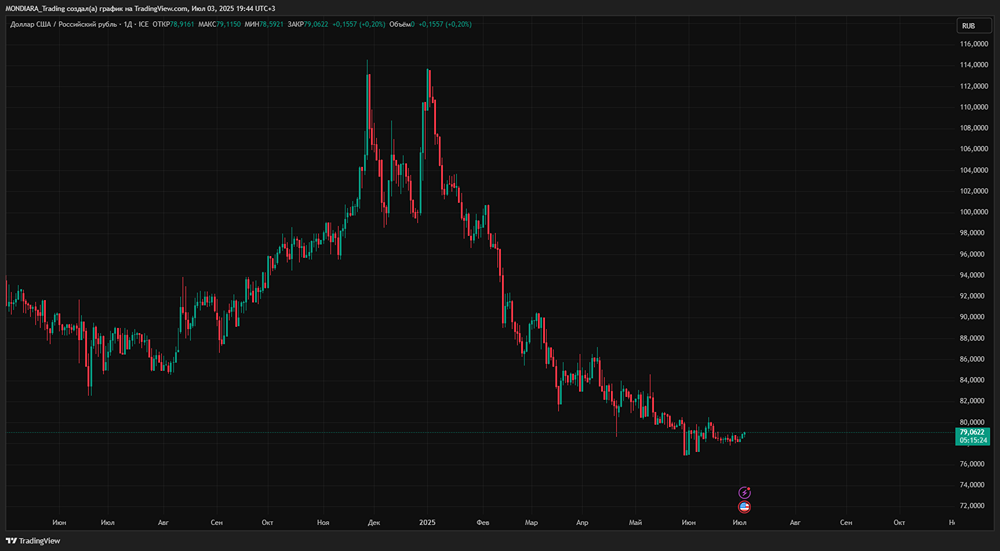Click the countdown timer 05:15:24
Screen dimensions: 1000x551
coord(973,440)
